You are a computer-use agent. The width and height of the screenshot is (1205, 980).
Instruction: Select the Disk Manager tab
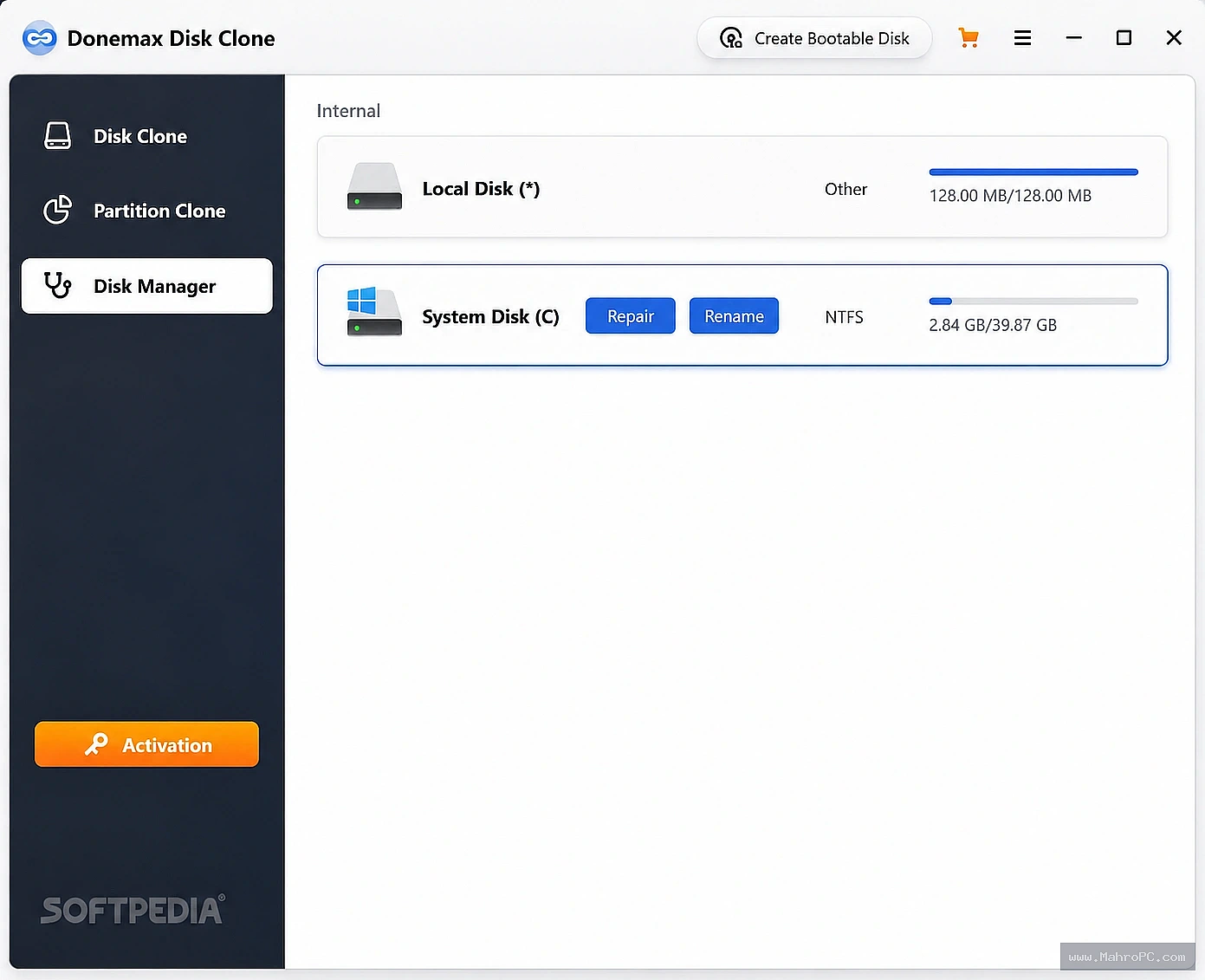(x=146, y=286)
